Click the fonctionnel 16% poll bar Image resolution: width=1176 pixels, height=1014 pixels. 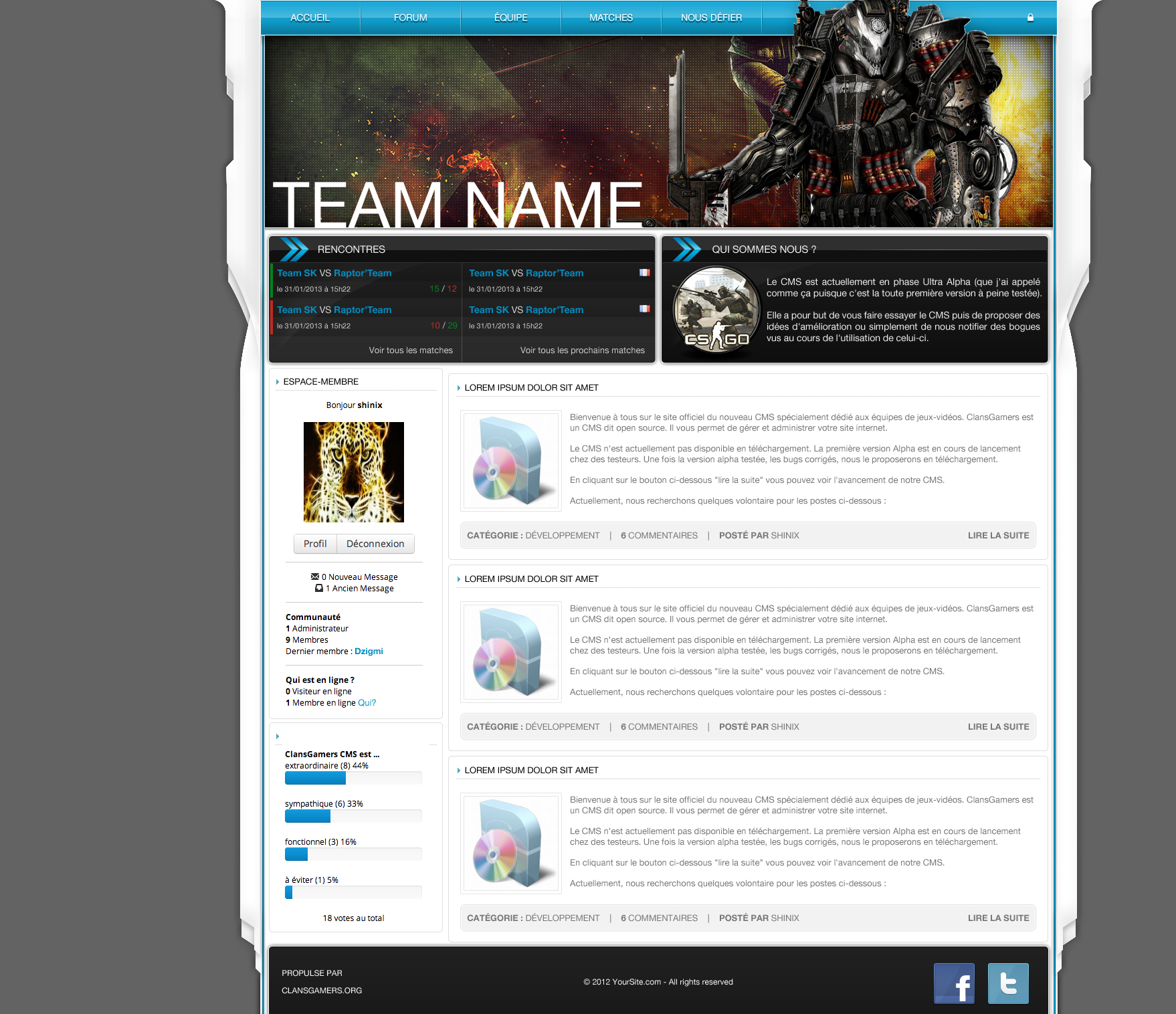(x=353, y=854)
